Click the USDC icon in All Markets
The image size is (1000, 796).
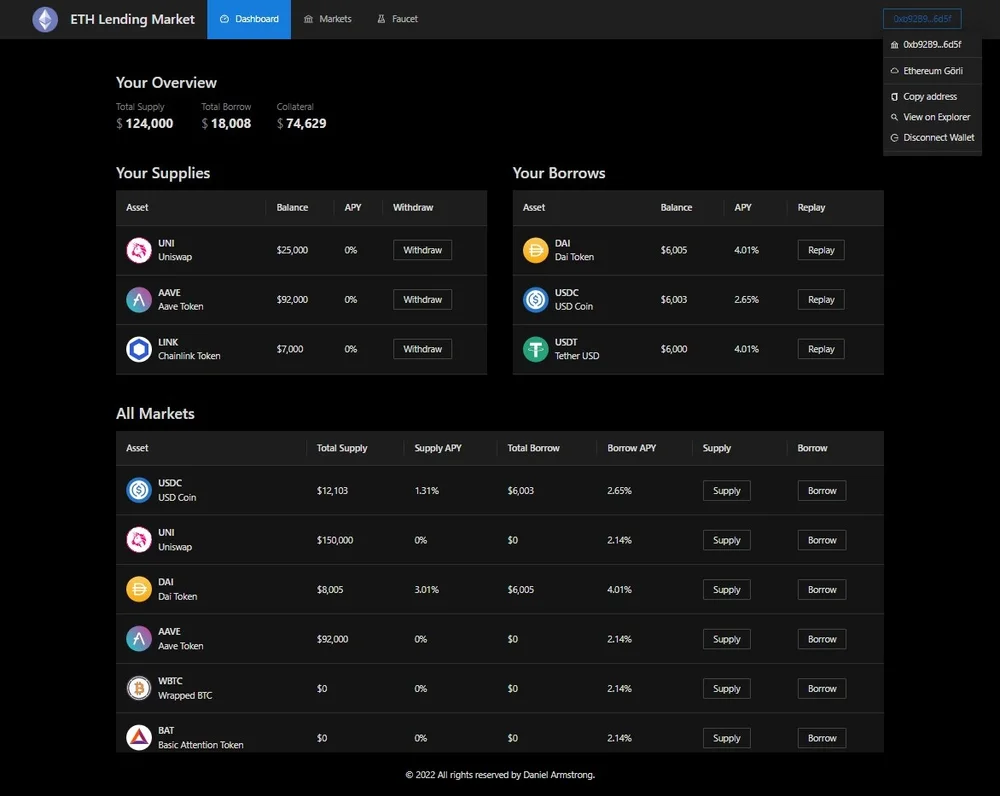coord(139,490)
